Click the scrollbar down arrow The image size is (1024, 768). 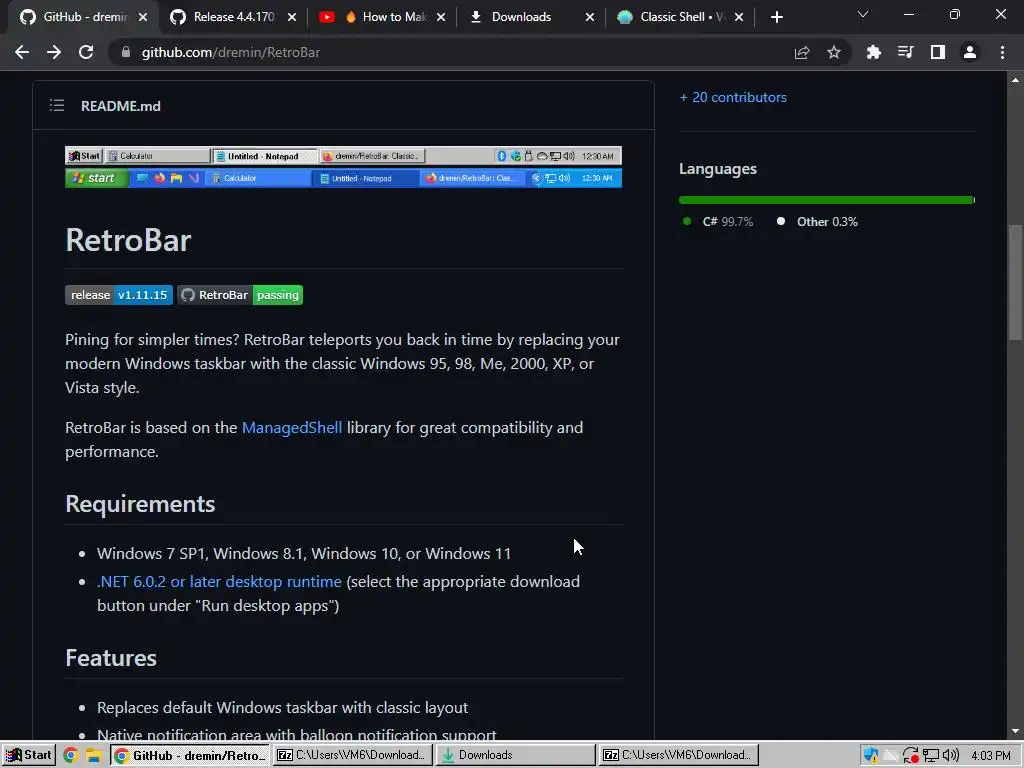(1015, 731)
